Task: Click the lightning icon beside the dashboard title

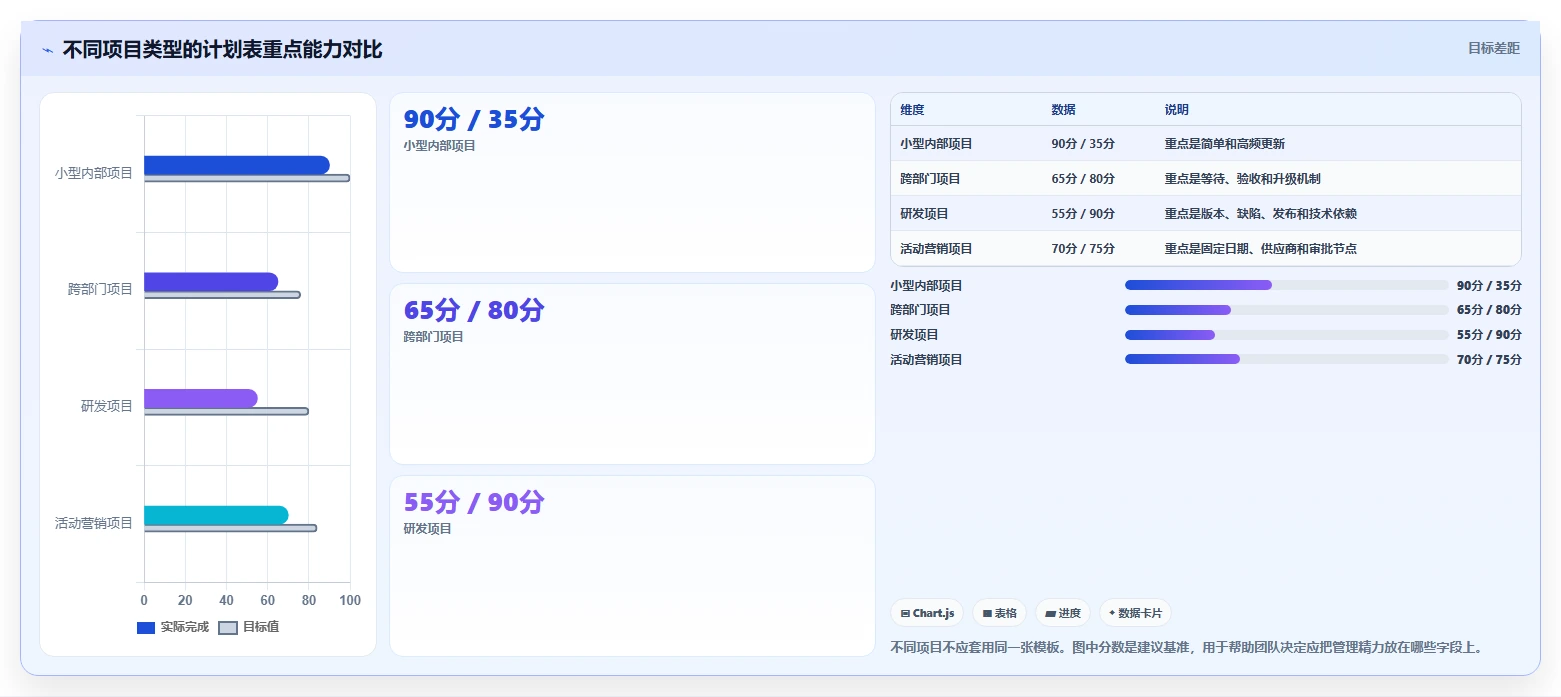Action: (47, 50)
